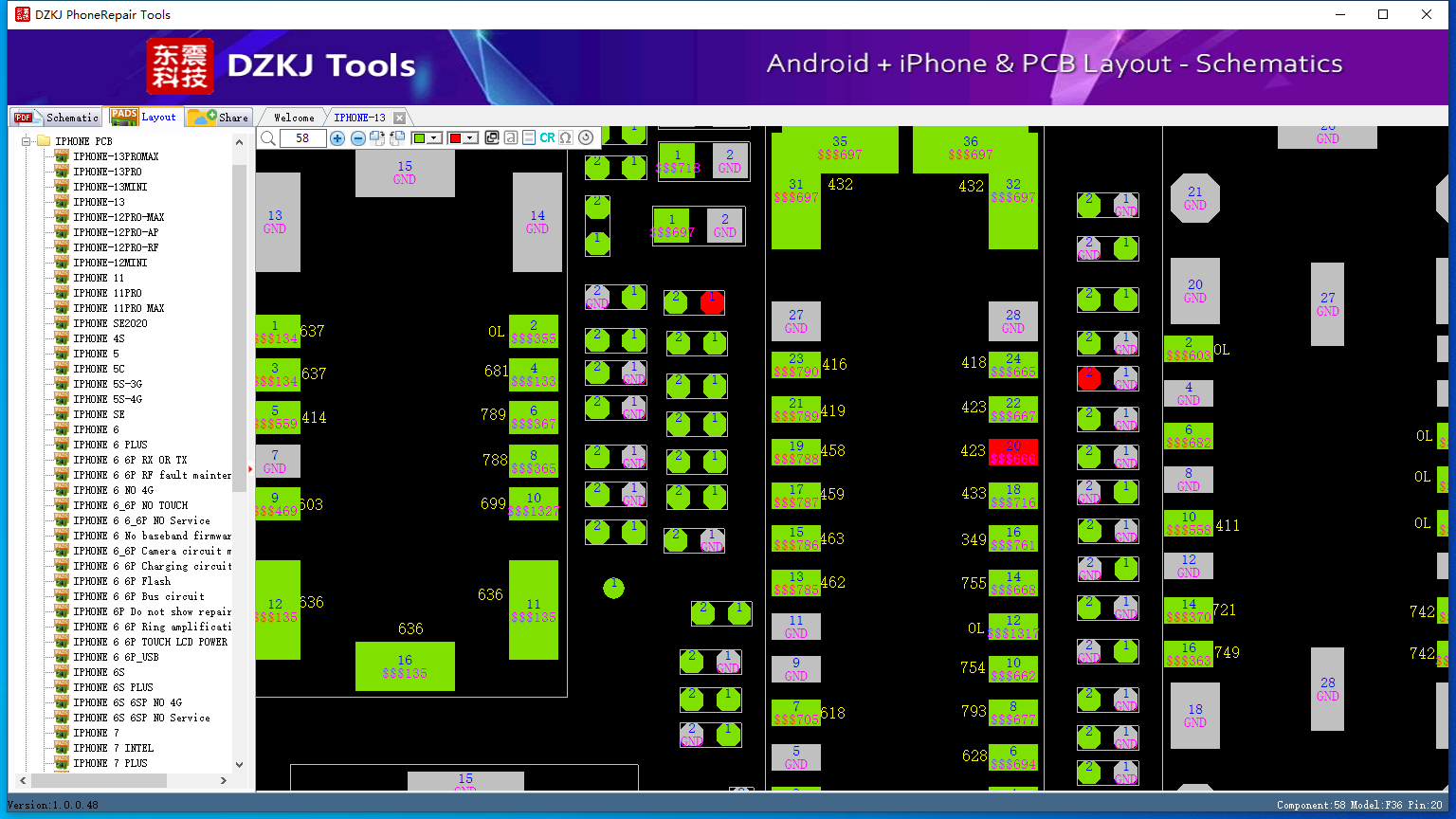Click the yellow 793 resistance value
Viewport: 1456px width, 819px height.
[x=974, y=710]
